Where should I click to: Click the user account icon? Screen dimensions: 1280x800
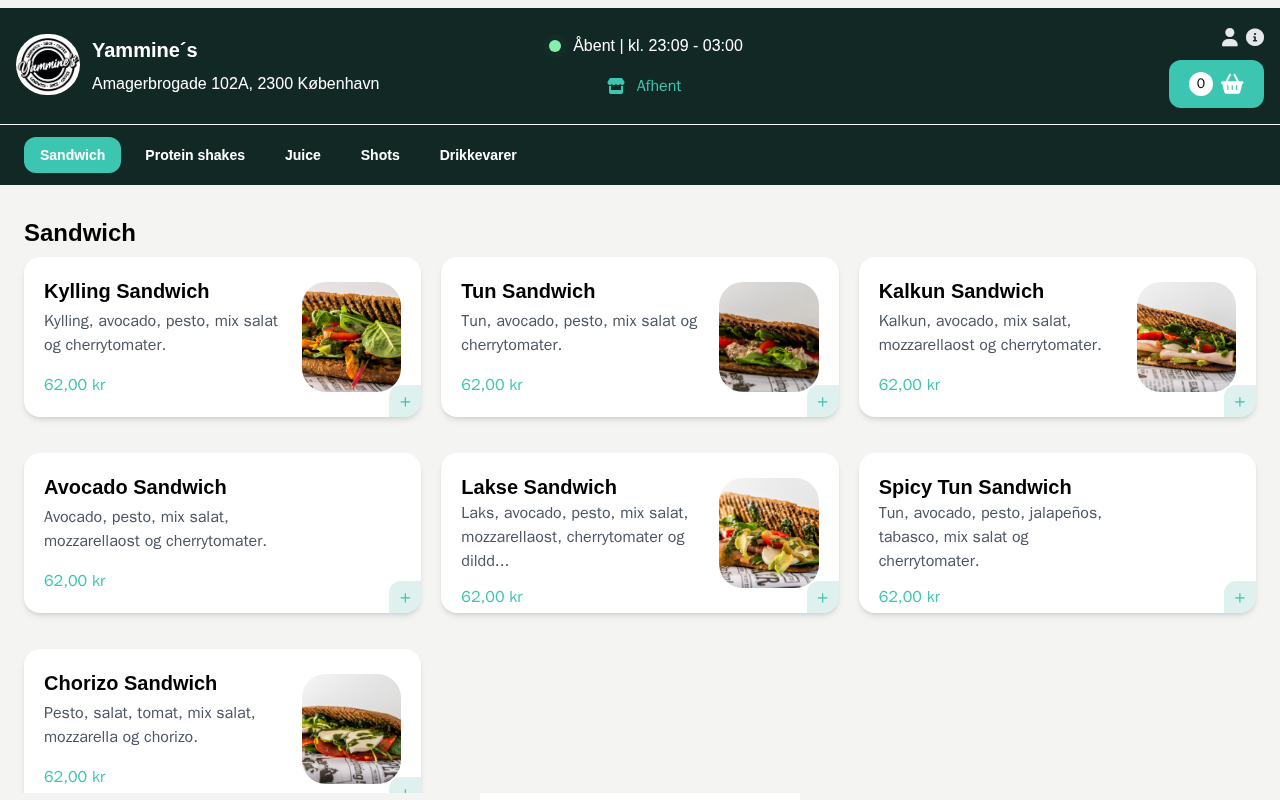click(1230, 37)
